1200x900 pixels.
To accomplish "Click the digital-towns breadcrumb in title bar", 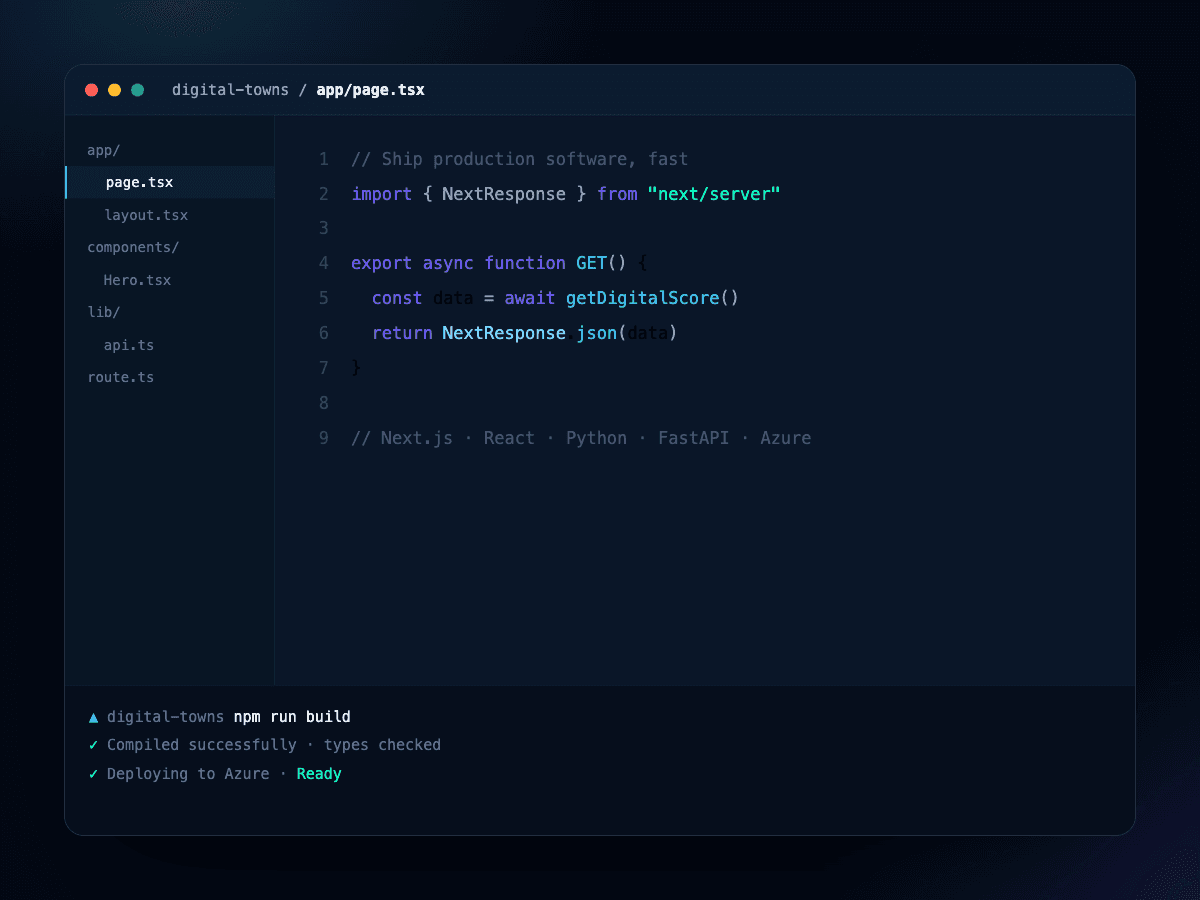I will click(x=230, y=90).
